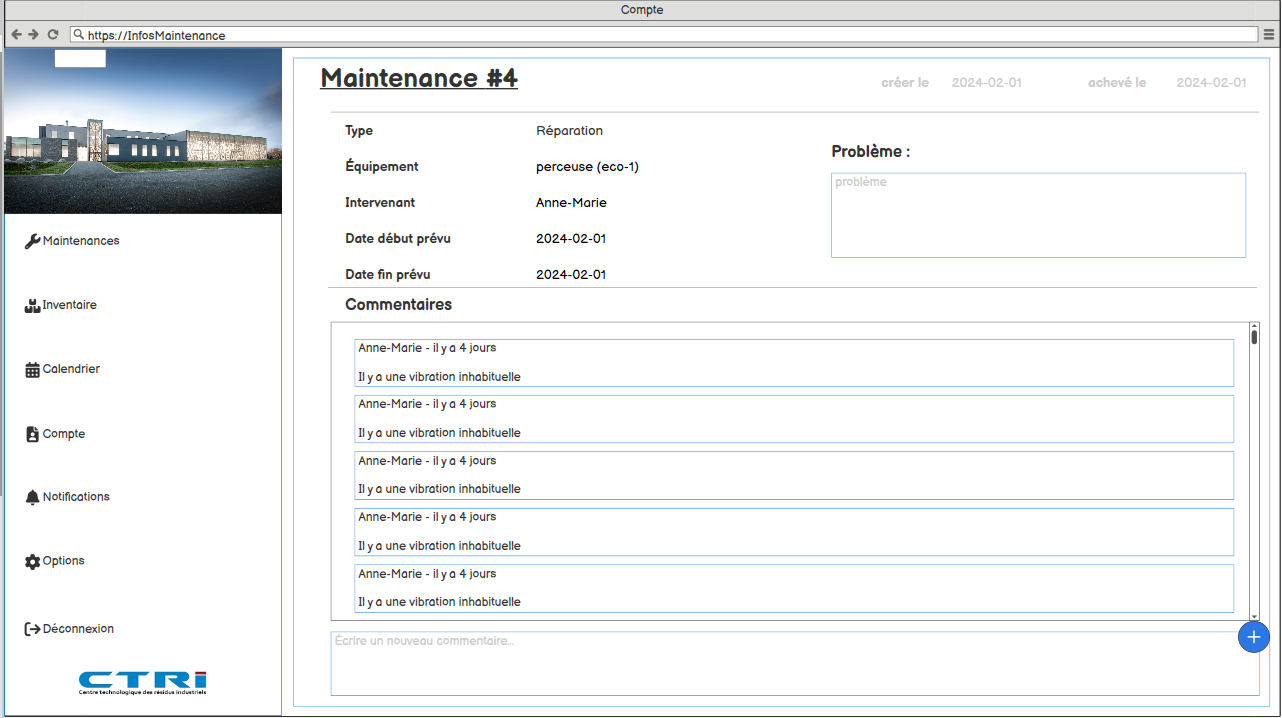
Task: Click the comments scrollbar thumb
Action: coord(1254,336)
